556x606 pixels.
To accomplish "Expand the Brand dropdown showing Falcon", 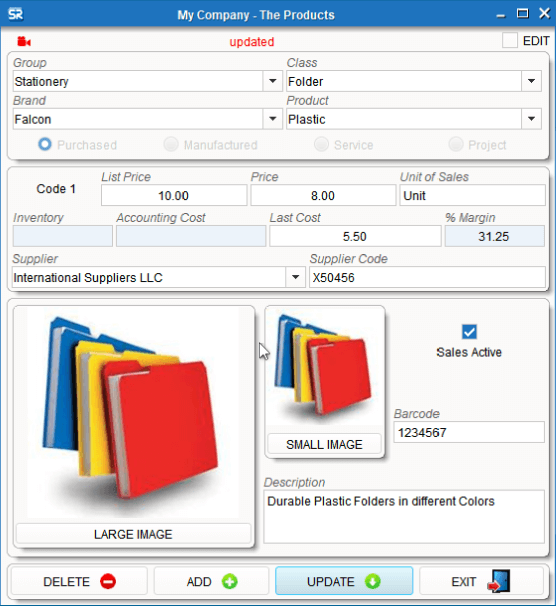I will coord(273,119).
